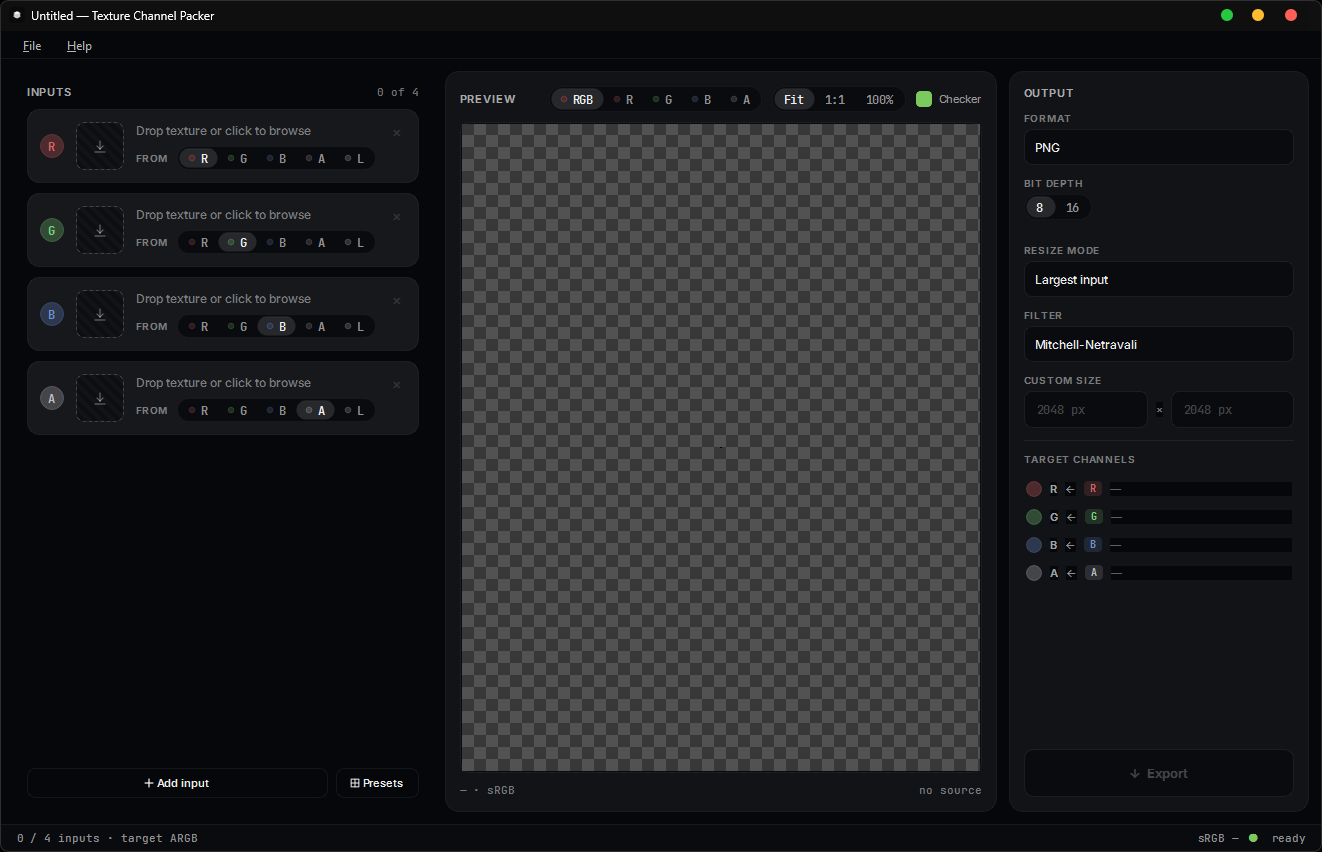Open file browser via B slot drop zone
Viewport: 1322px width, 852px height.
pyautogui.click(x=100, y=314)
